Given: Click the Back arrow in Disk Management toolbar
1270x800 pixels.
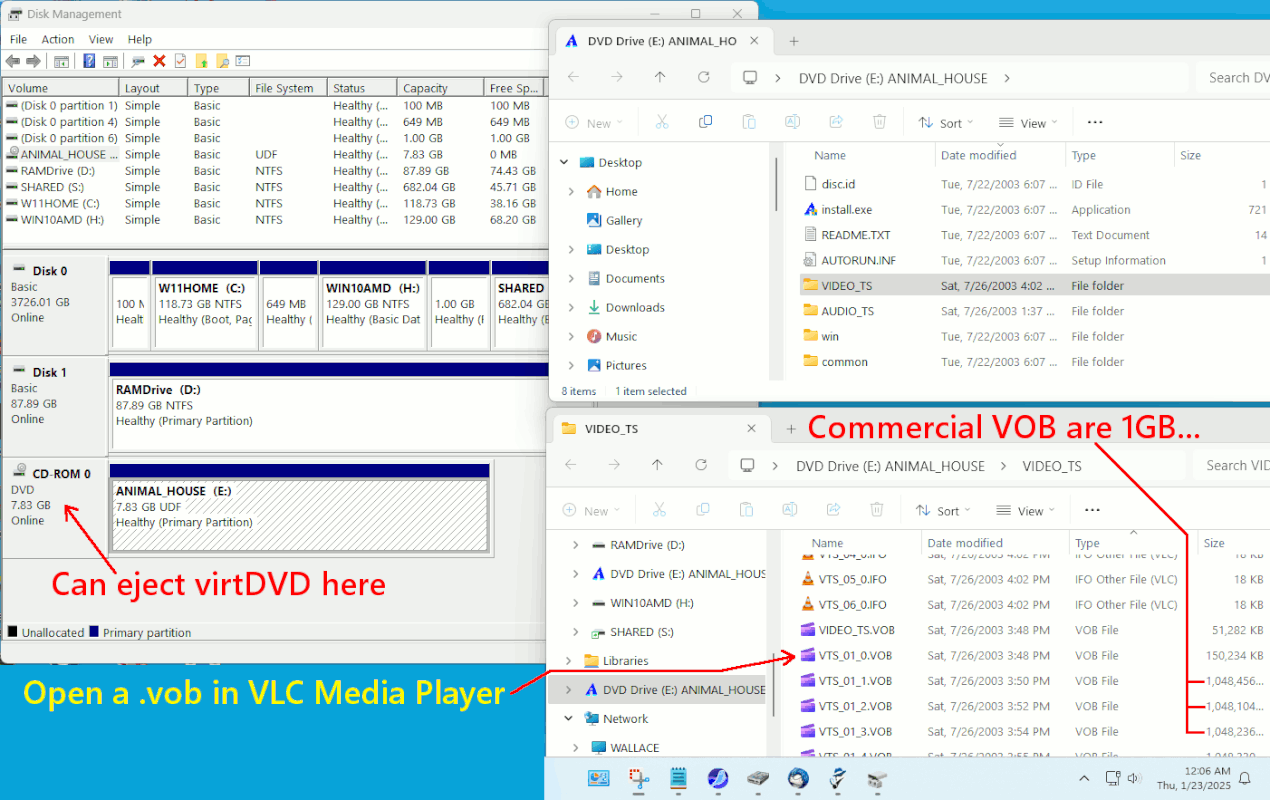Looking at the screenshot, I should coord(14,62).
